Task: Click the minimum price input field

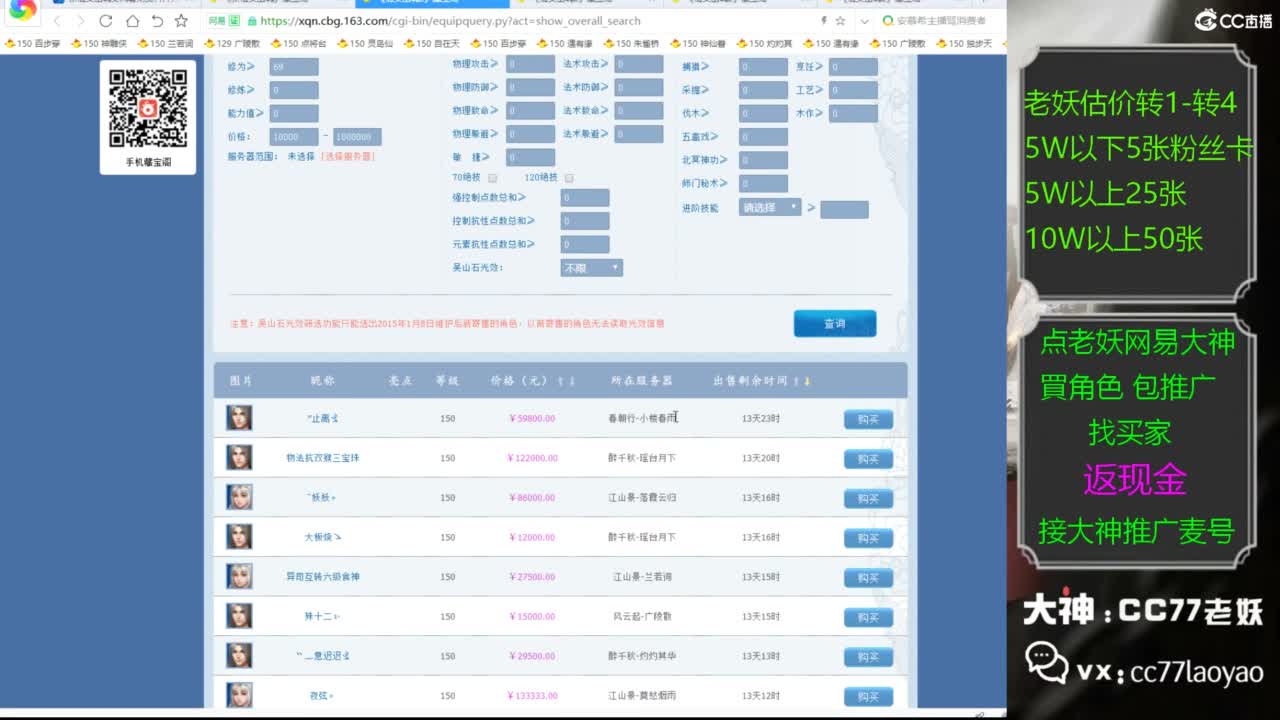Action: click(x=294, y=137)
